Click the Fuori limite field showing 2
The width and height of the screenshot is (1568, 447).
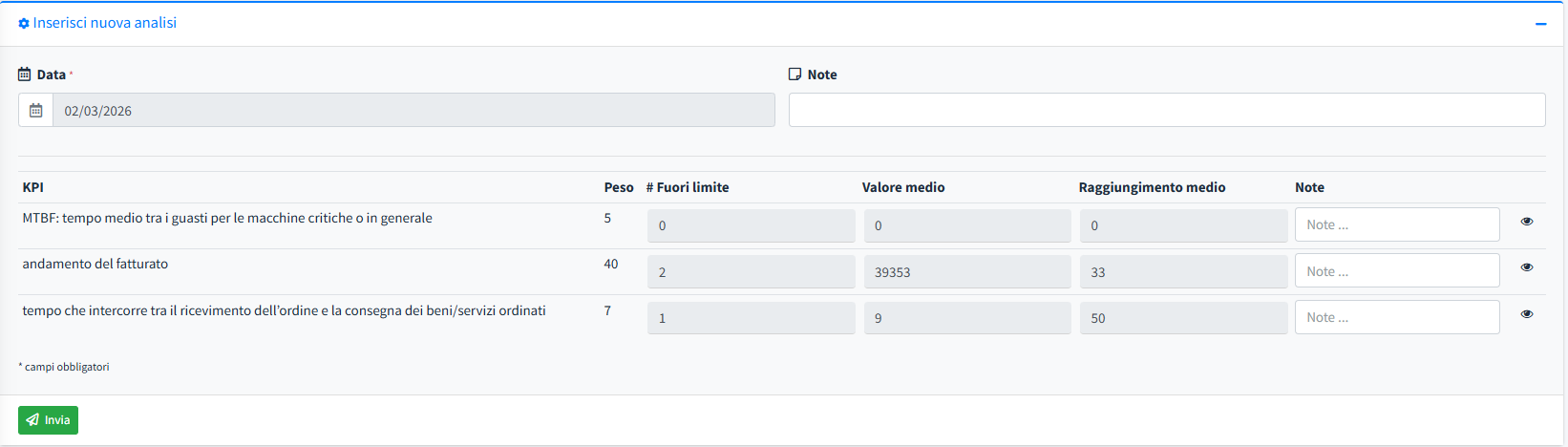(x=751, y=272)
